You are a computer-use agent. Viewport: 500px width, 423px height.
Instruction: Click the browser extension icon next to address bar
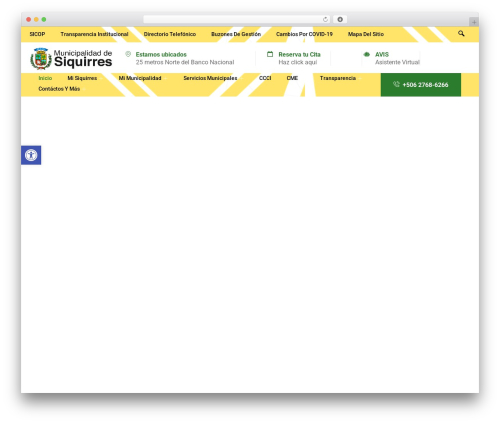pos(340,19)
